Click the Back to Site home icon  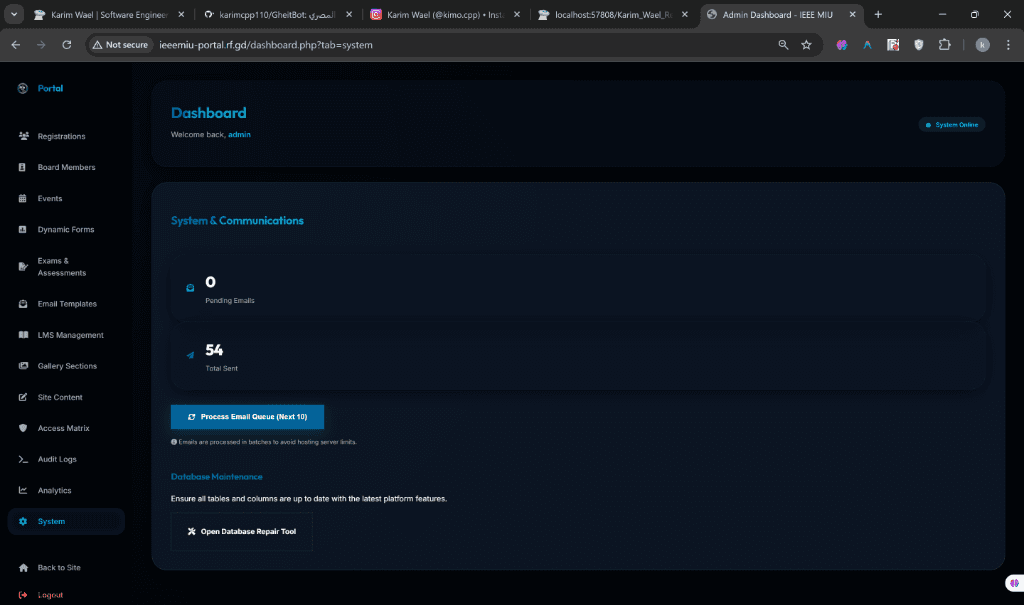(23, 568)
